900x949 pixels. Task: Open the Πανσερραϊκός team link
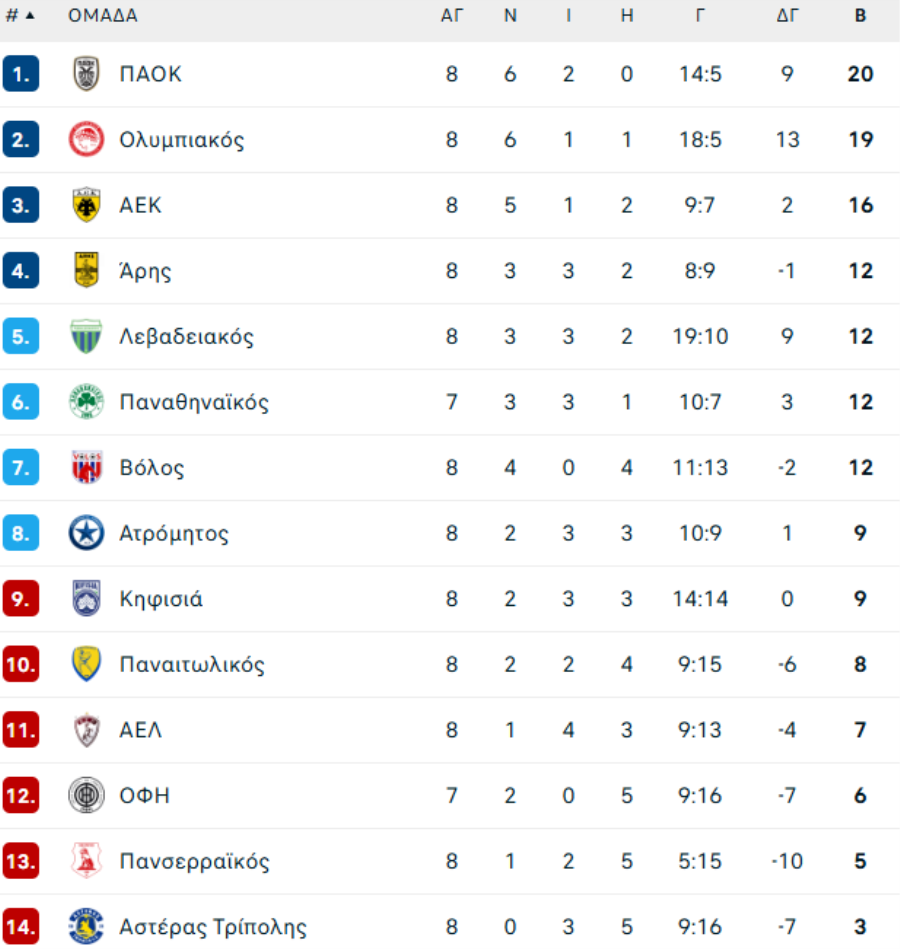(x=194, y=862)
